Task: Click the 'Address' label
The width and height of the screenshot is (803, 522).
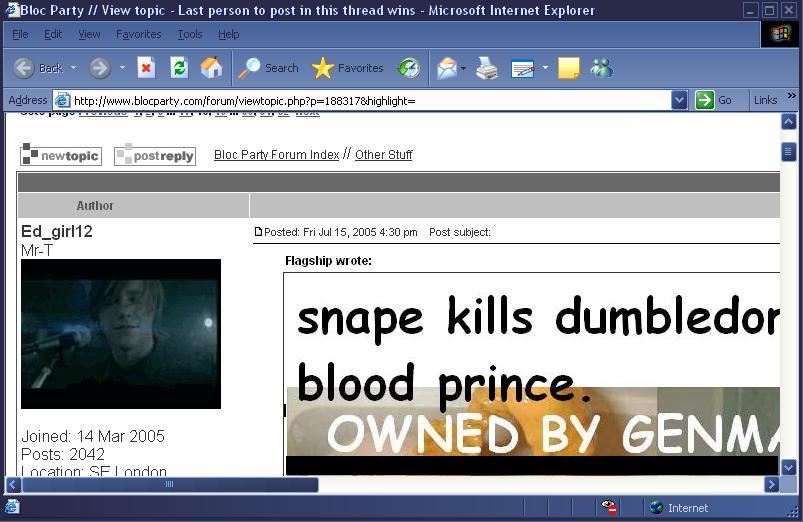Action: pos(28,100)
